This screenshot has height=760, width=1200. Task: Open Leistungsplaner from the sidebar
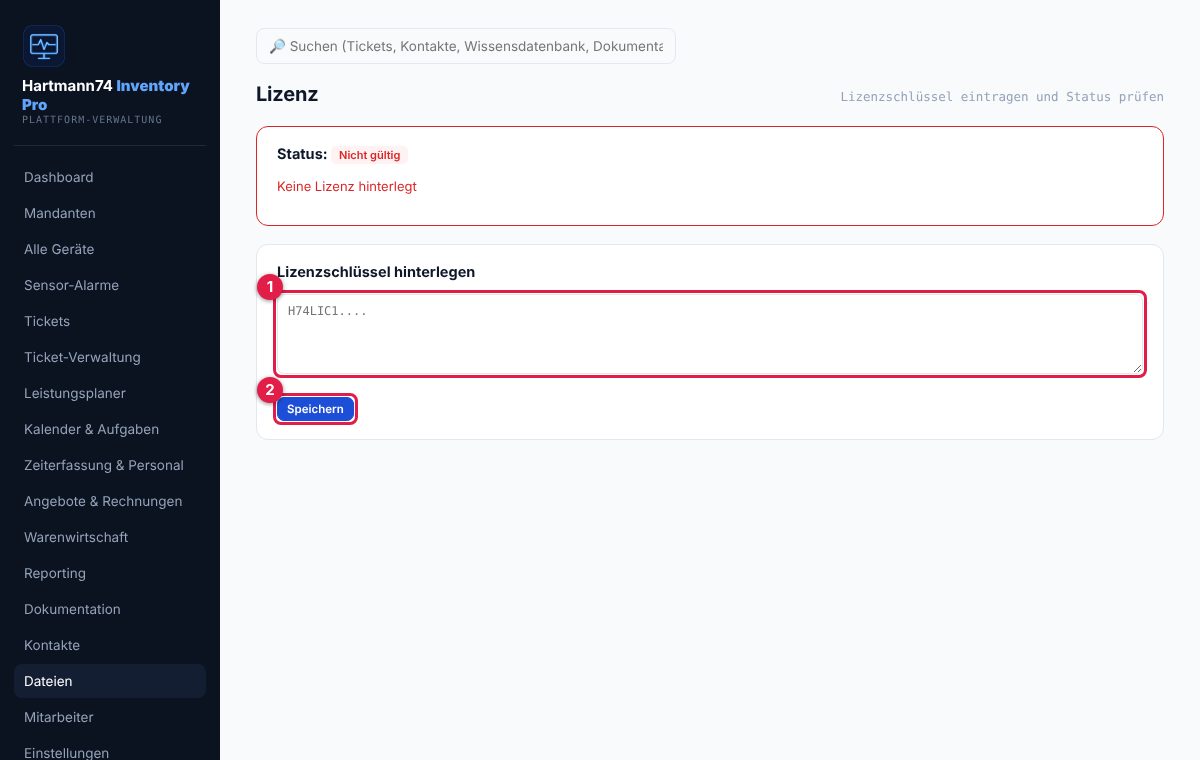pos(110,393)
